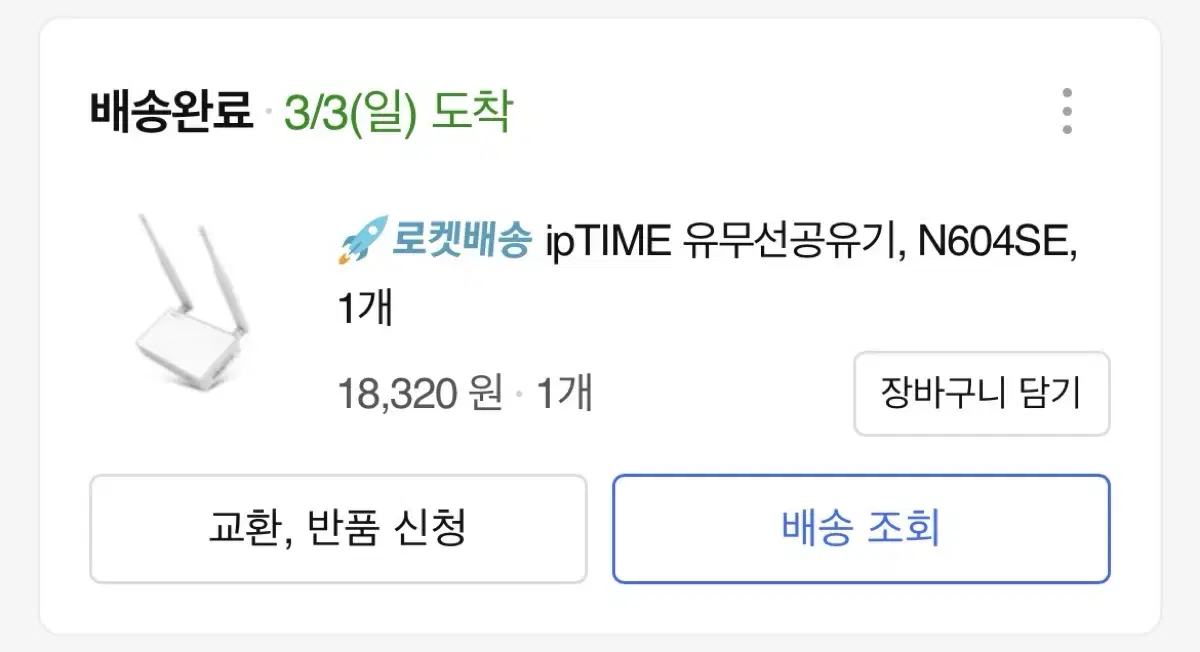1200x652 pixels.
Task: Open 배송 조회 to track delivery
Action: coord(861,528)
